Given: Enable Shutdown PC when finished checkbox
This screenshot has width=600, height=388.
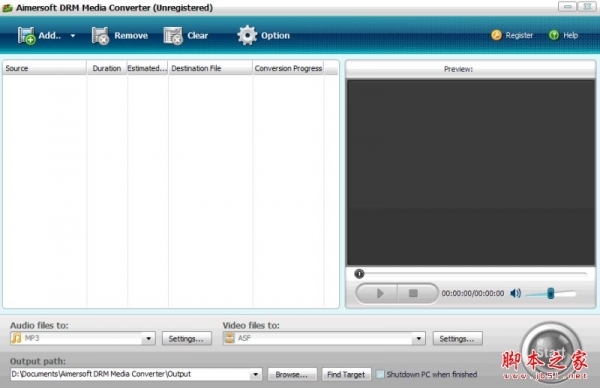Looking at the screenshot, I should [380, 374].
